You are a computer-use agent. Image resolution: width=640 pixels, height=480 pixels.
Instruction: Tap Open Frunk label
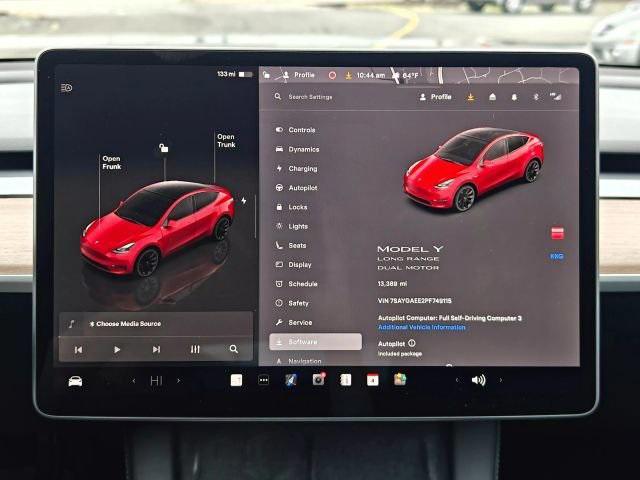(x=111, y=162)
